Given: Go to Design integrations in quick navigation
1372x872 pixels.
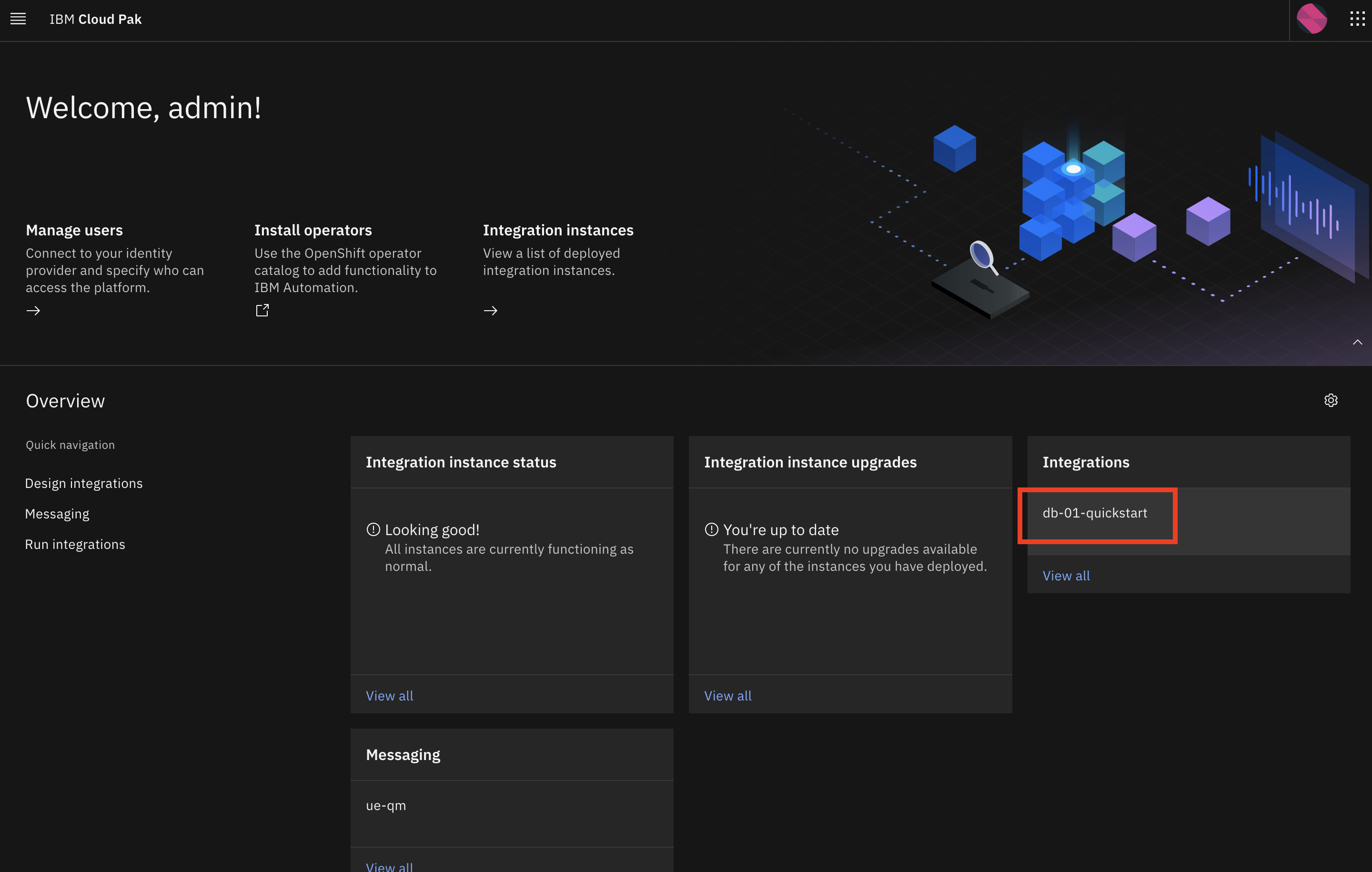Looking at the screenshot, I should pos(84,483).
